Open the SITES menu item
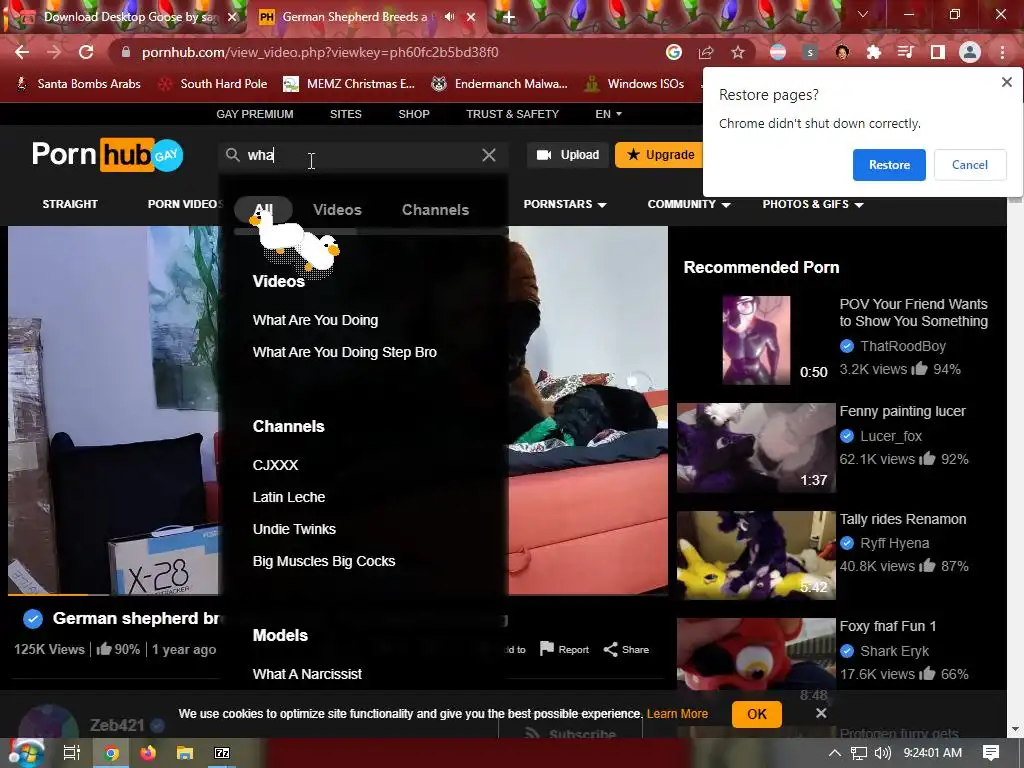The image size is (1024, 768). coord(345,114)
